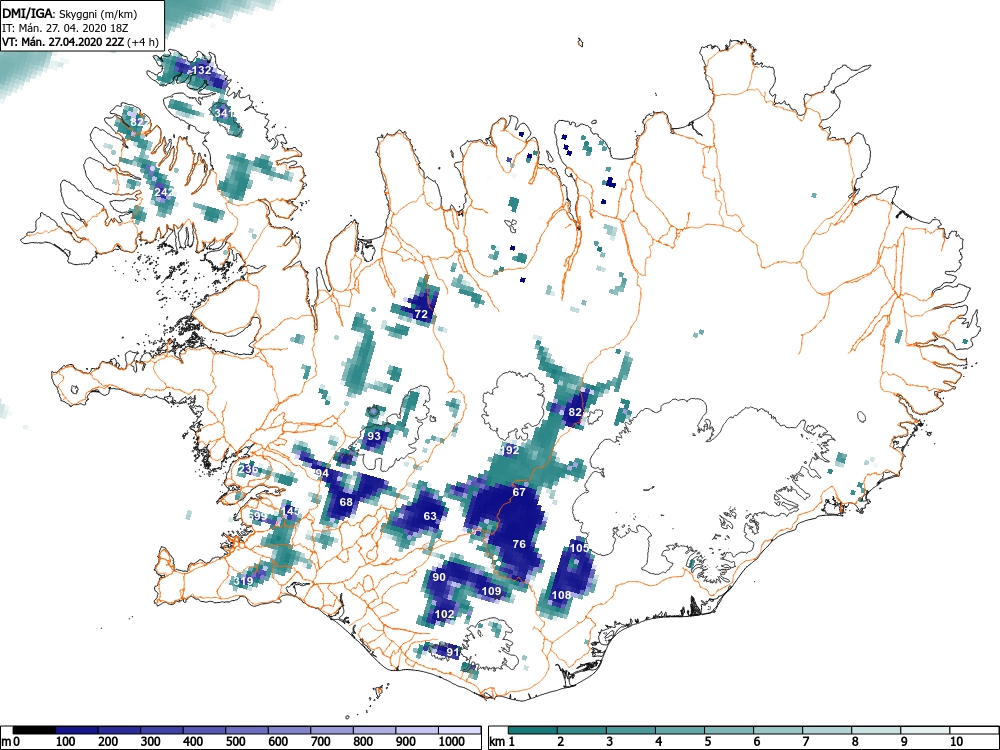Pick the darkest blue 100–200 m swatch
The width and height of the screenshot is (1000, 750).
(x=77, y=730)
